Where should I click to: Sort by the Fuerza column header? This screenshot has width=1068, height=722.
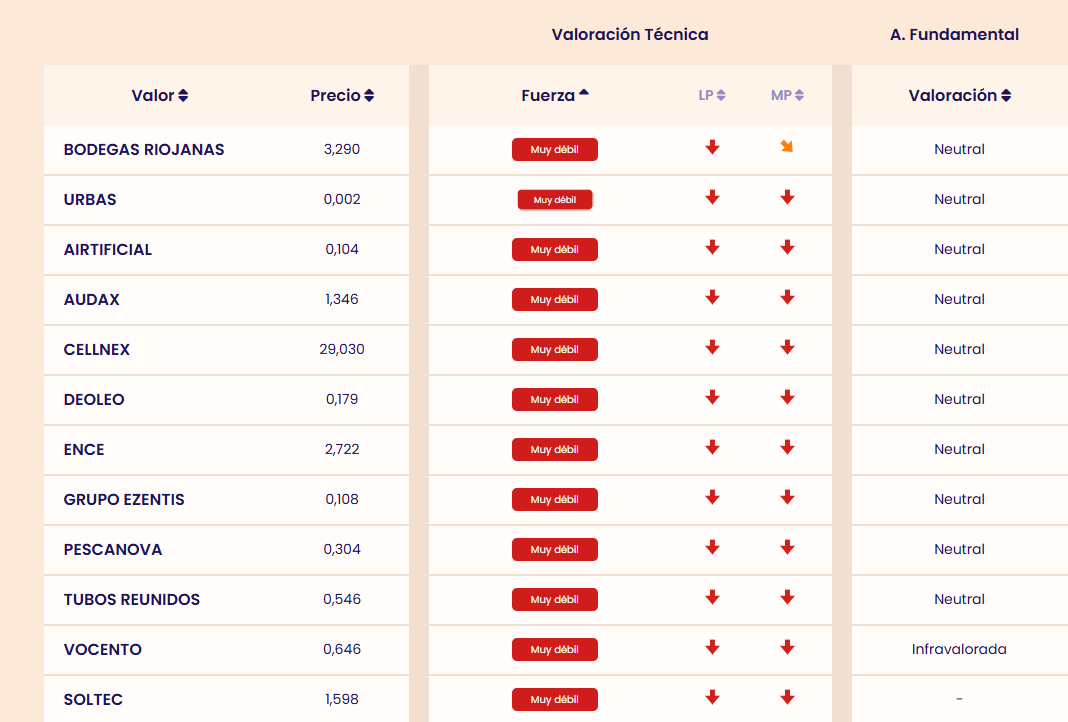click(555, 96)
